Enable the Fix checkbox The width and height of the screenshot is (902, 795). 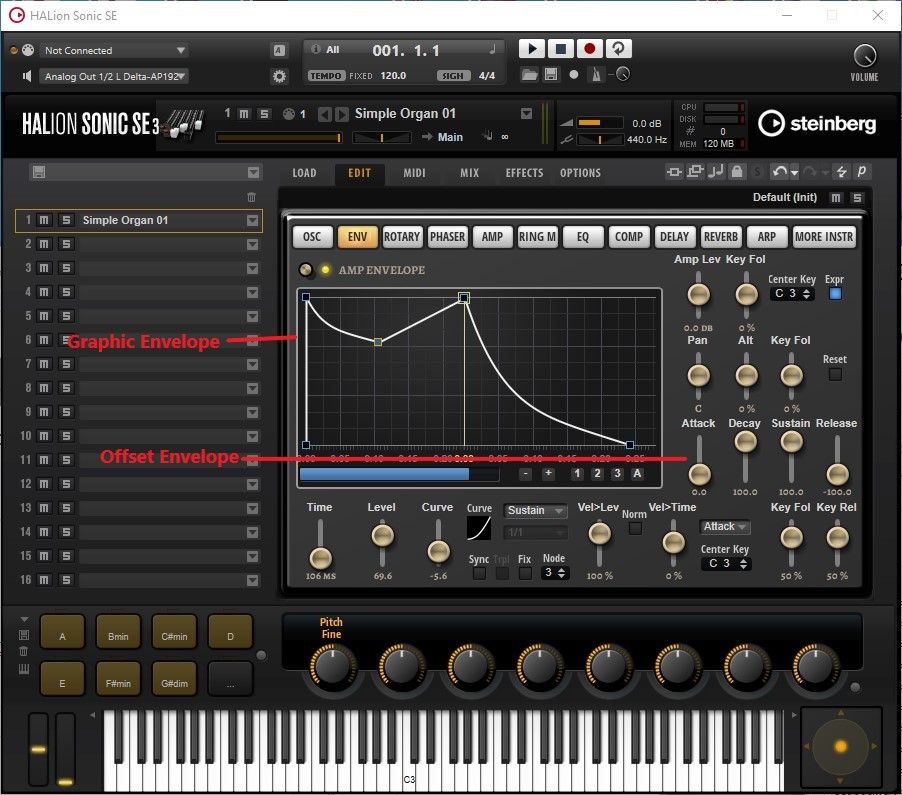[x=525, y=574]
